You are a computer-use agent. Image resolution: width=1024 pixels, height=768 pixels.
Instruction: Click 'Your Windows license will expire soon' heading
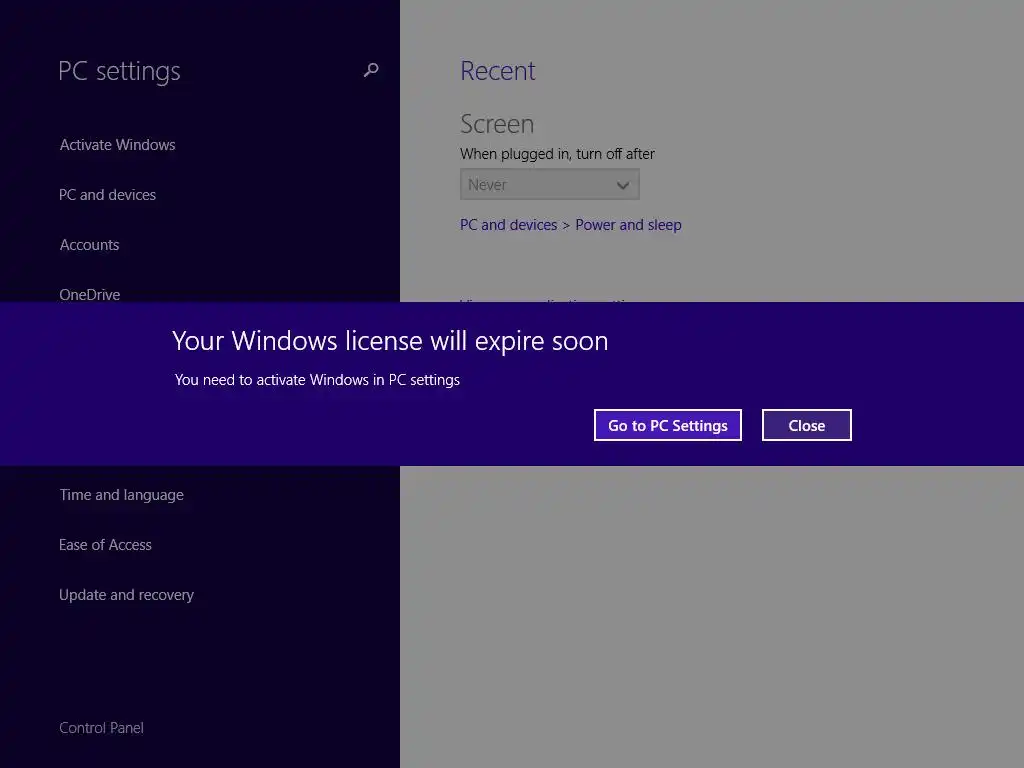[390, 341]
